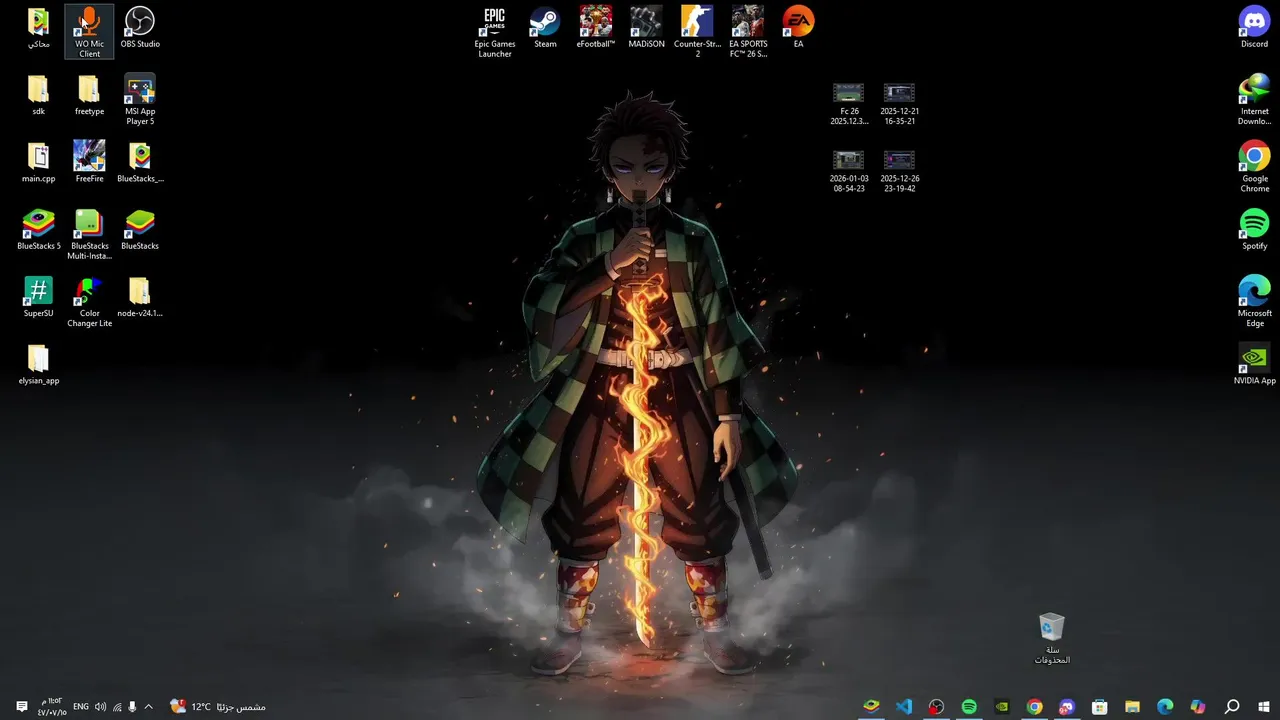Select the 2026-01-03 08-54-23 video file

849,171
